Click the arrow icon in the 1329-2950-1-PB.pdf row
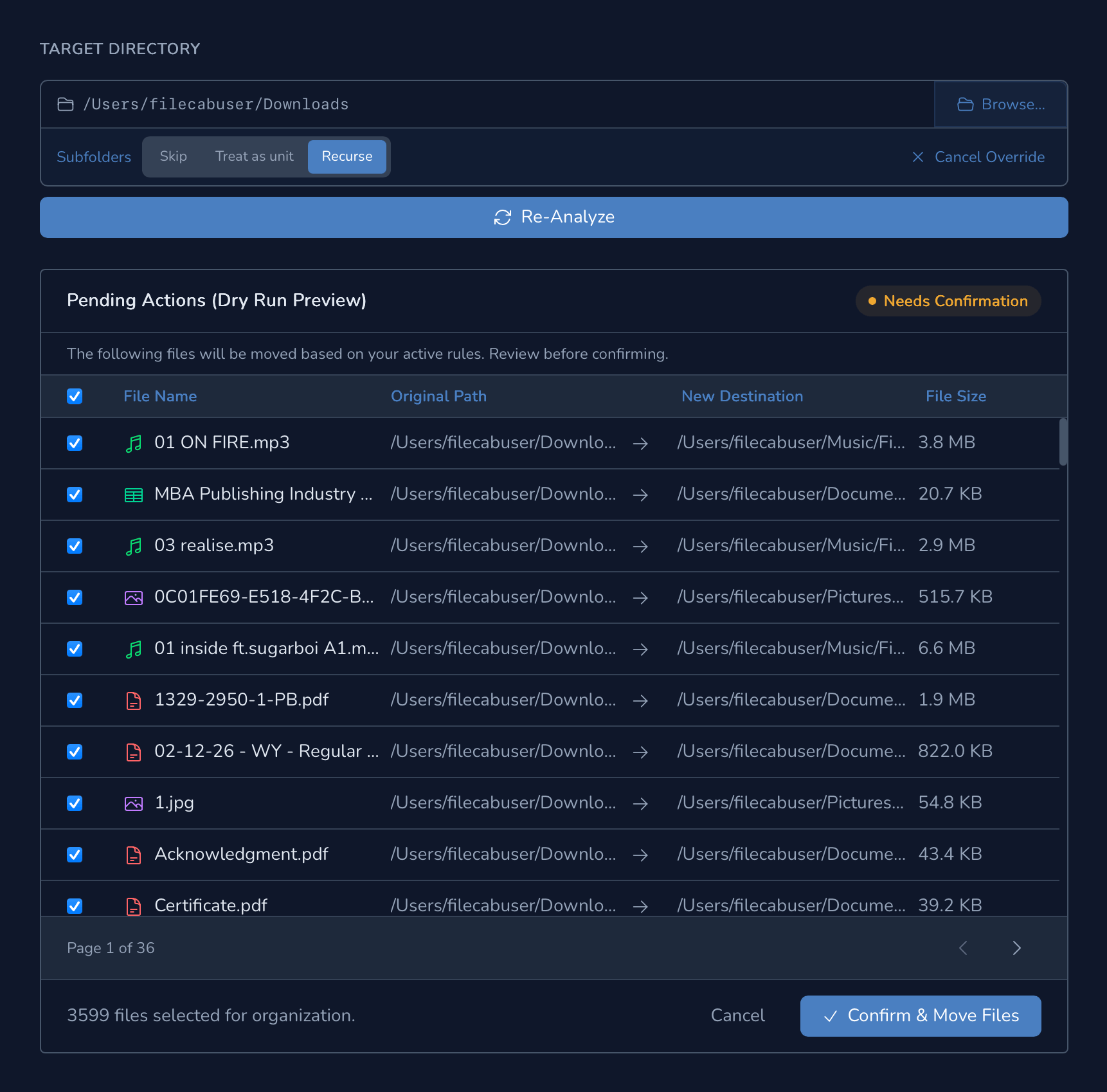1107x1092 pixels. pyautogui.click(x=640, y=701)
